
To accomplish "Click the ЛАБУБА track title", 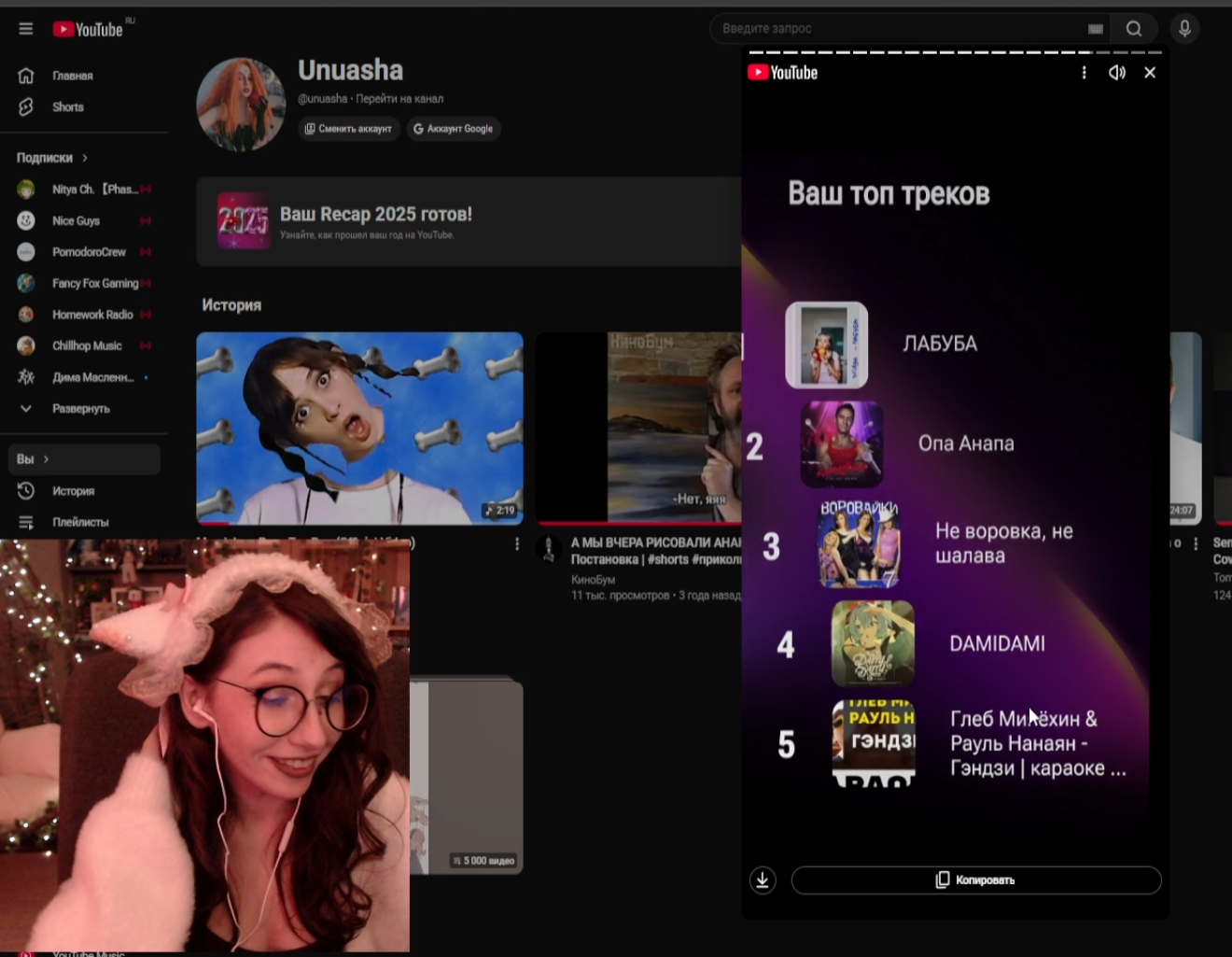I will coord(940,344).
